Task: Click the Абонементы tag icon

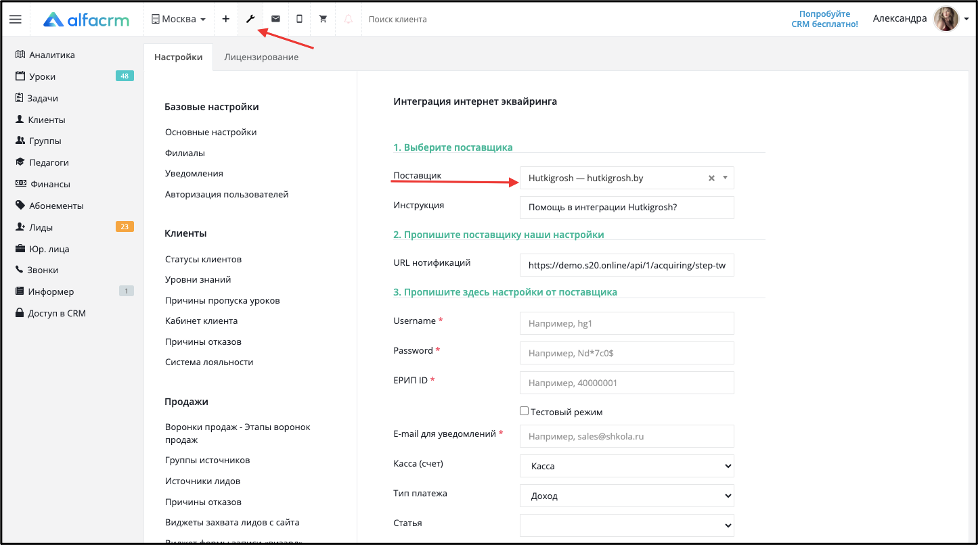Action: [x=20, y=205]
